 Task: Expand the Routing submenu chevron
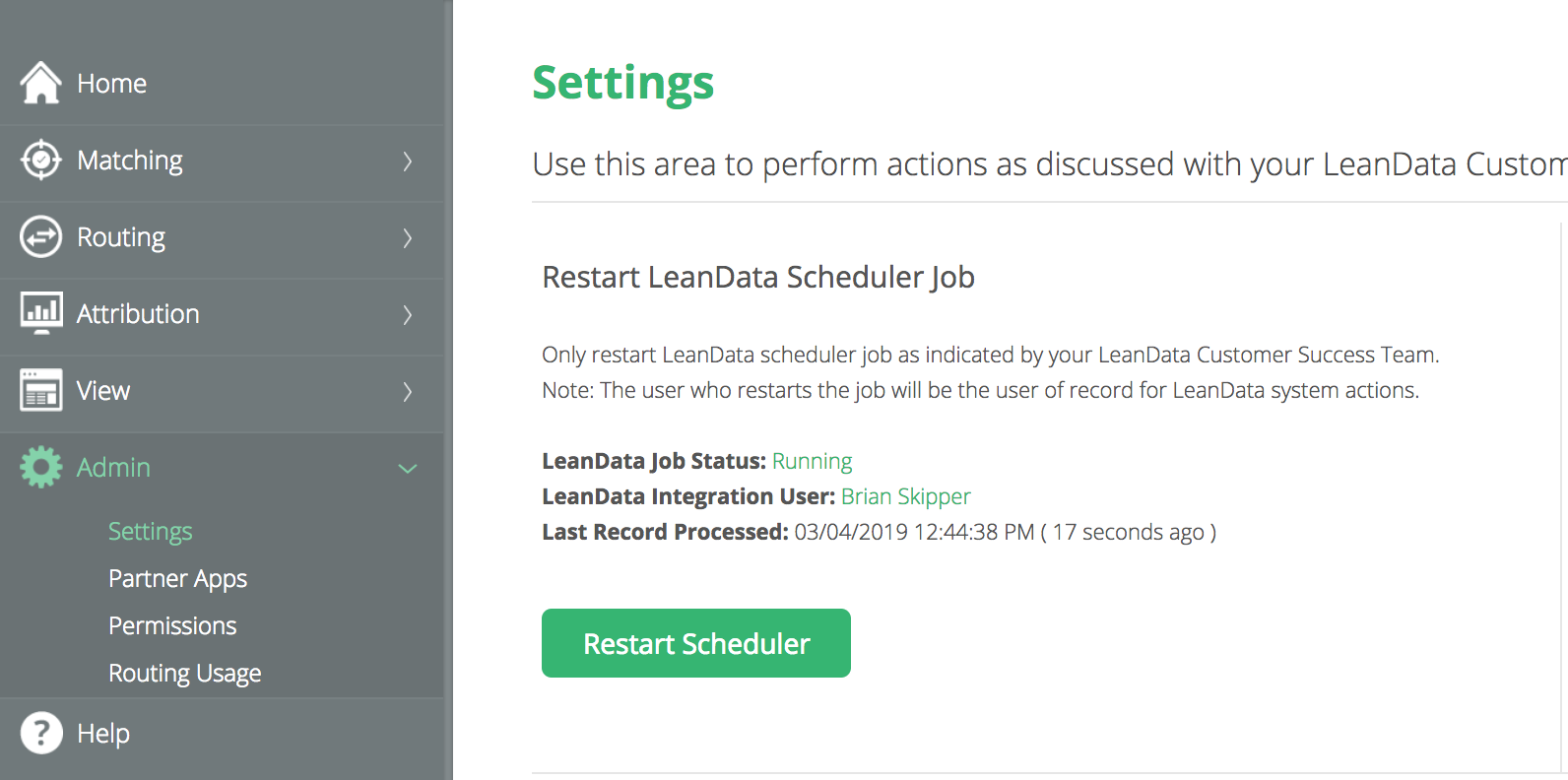408,237
